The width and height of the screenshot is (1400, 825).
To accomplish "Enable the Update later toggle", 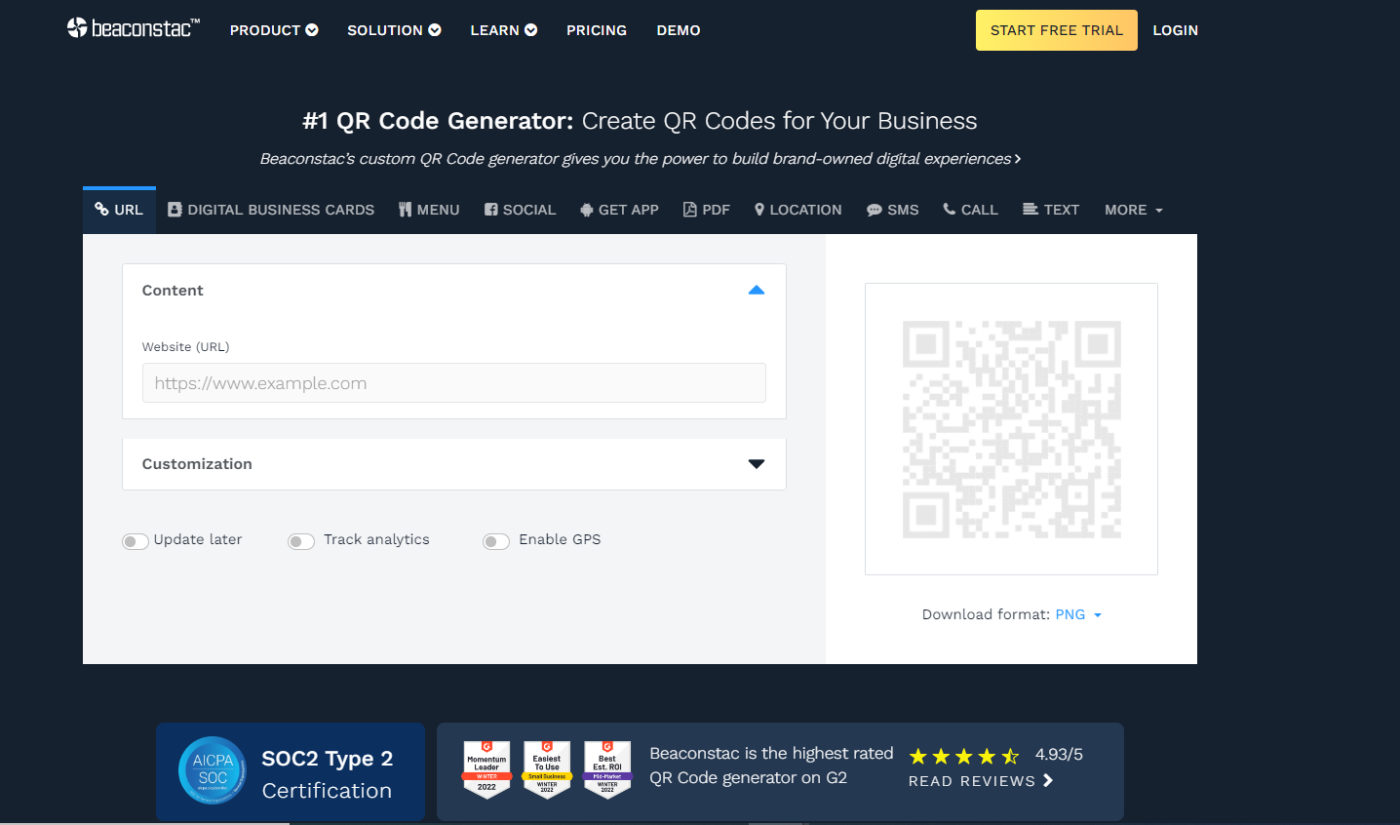I will click(135, 540).
